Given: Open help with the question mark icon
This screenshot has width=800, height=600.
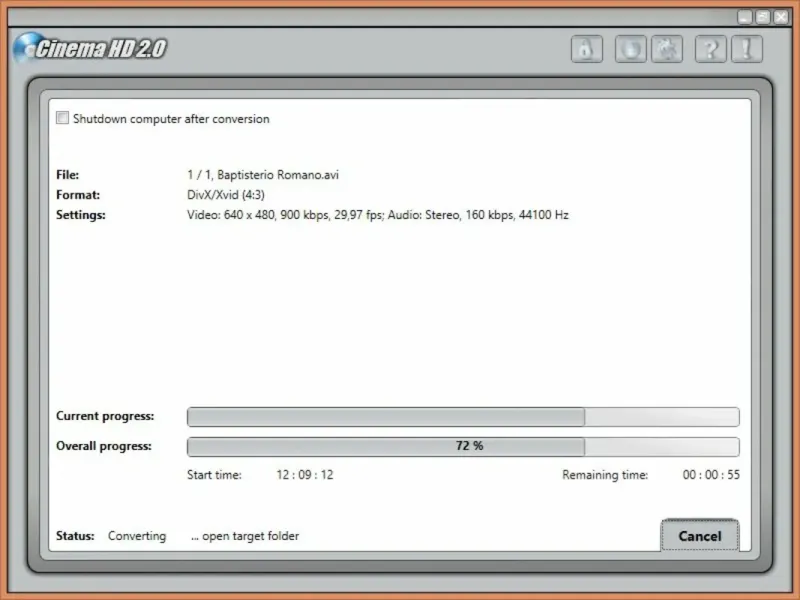Looking at the screenshot, I should coord(711,49).
